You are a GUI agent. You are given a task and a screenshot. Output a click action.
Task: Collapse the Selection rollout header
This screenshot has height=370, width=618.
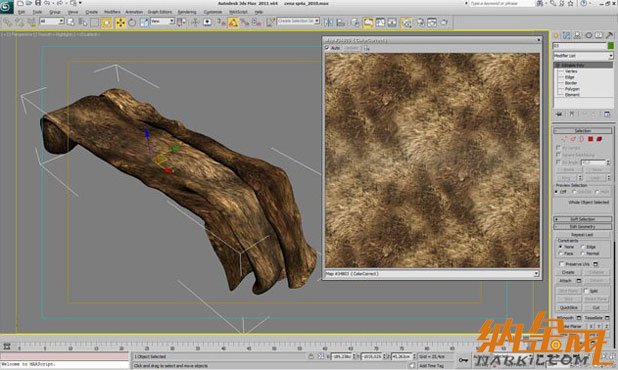583,130
